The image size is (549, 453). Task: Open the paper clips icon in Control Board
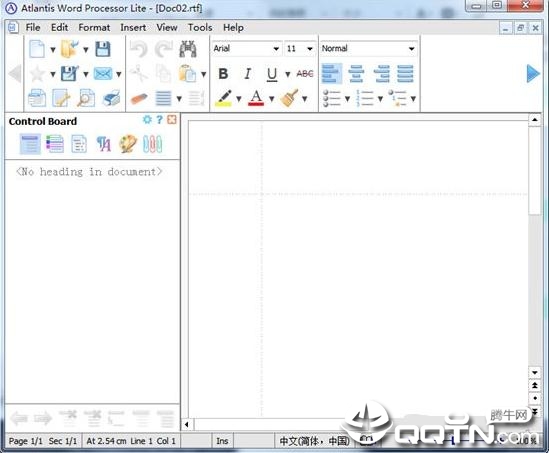[x=152, y=144]
